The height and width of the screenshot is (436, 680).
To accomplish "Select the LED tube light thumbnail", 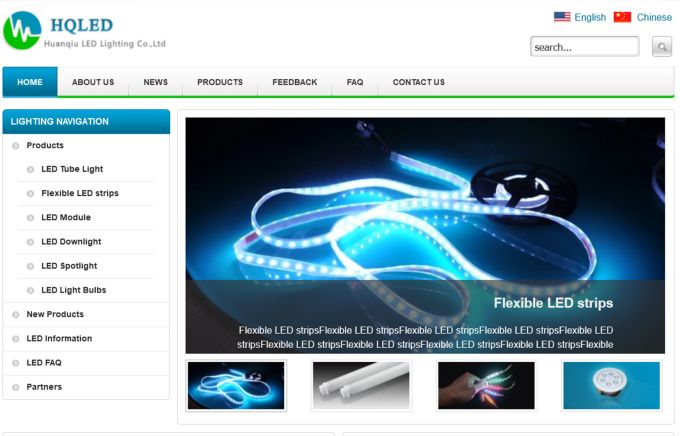I will tap(361, 385).
